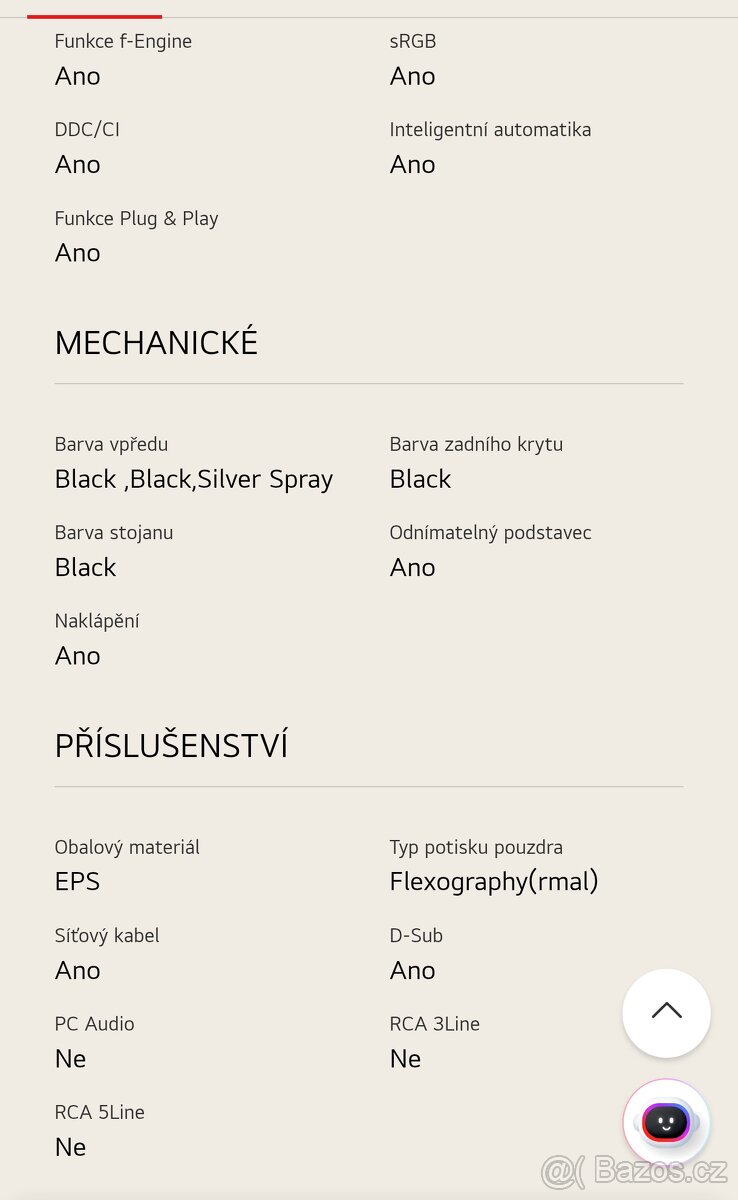
Task: Click the scroll-to-top arrow button
Action: tap(666, 1012)
